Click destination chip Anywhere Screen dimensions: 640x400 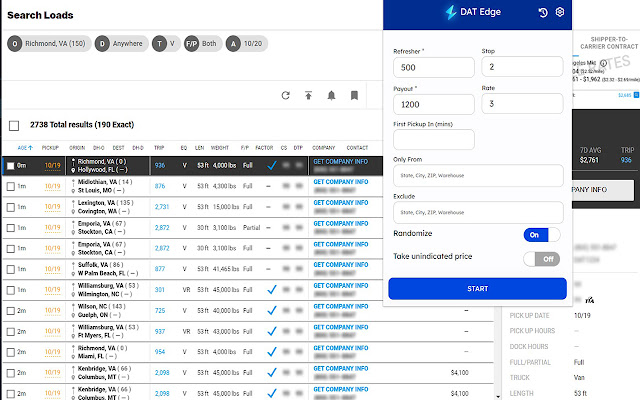click(122, 44)
